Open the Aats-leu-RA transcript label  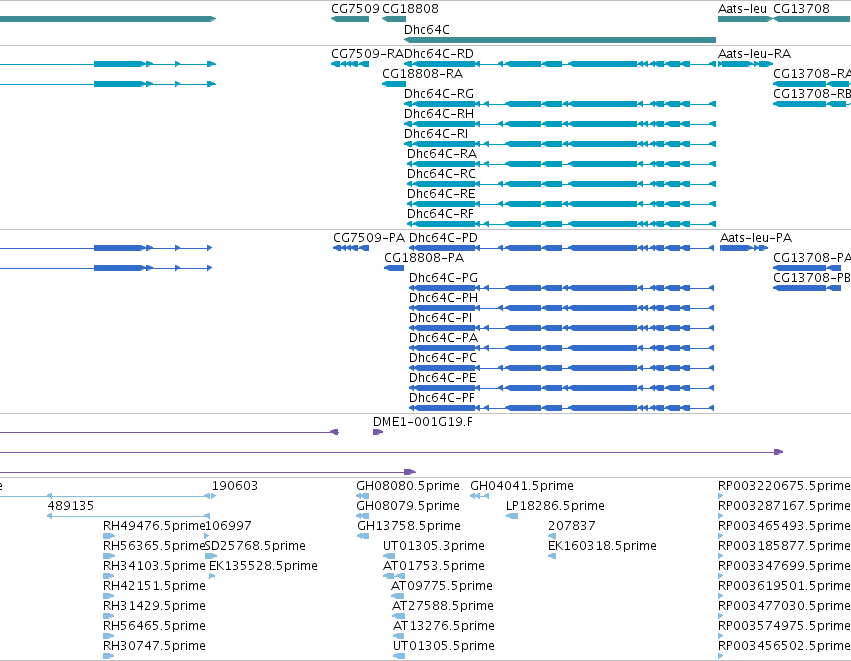point(754,54)
